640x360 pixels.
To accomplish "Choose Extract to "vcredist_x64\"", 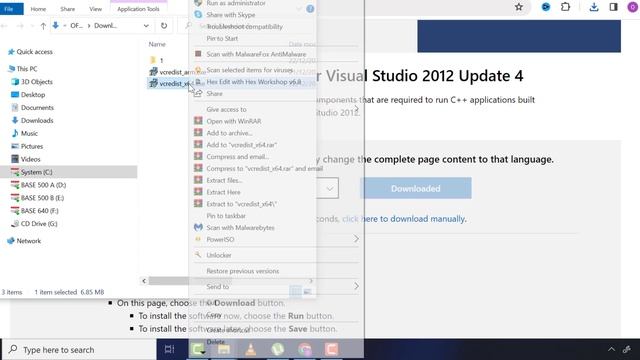I will [x=242, y=204].
